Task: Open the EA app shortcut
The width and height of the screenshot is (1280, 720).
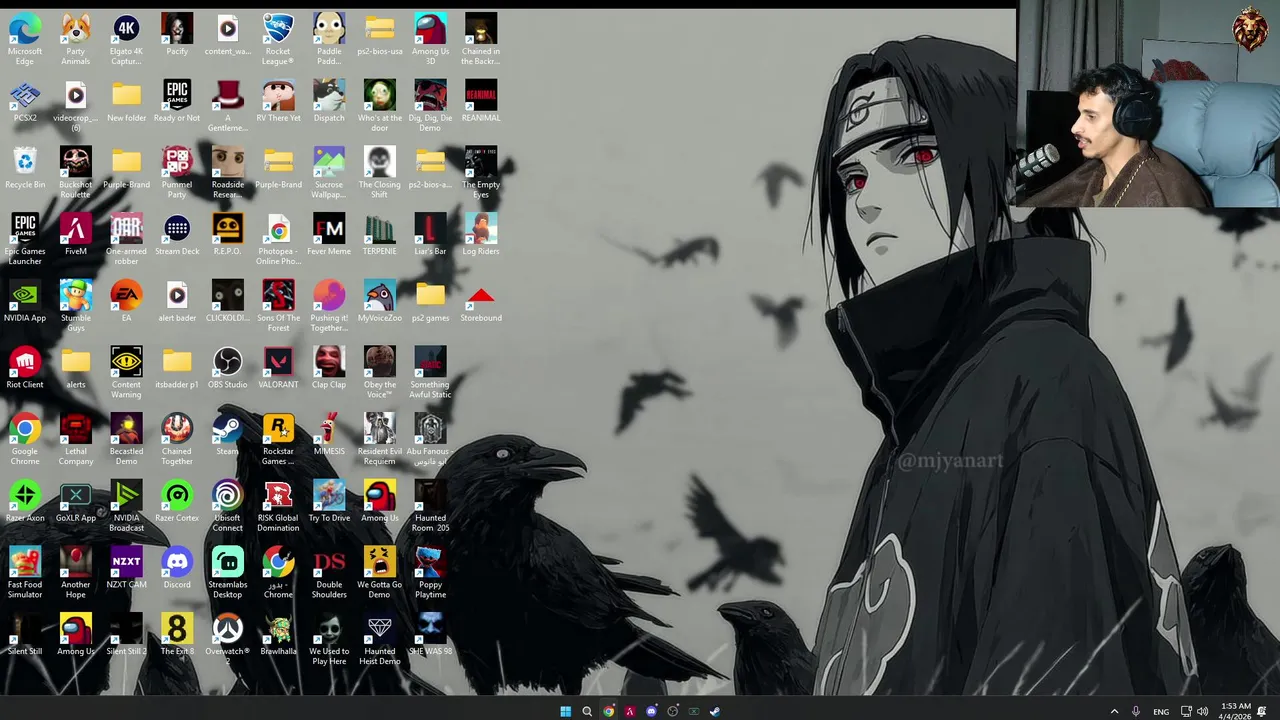Action: [126, 302]
